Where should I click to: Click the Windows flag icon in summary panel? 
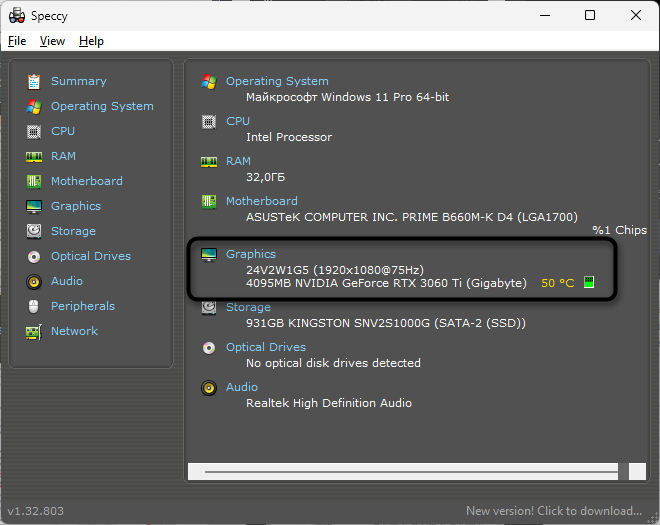[209, 82]
